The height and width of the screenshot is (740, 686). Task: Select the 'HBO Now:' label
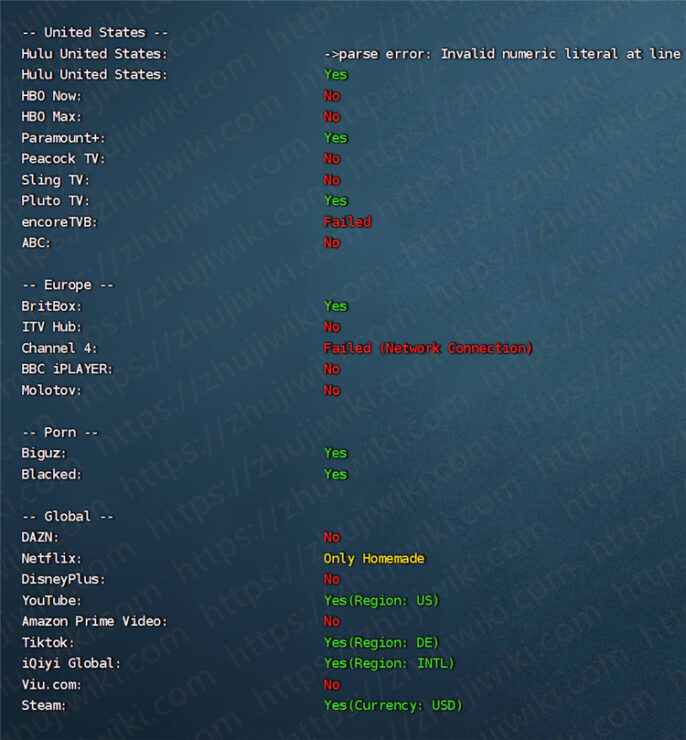point(51,96)
